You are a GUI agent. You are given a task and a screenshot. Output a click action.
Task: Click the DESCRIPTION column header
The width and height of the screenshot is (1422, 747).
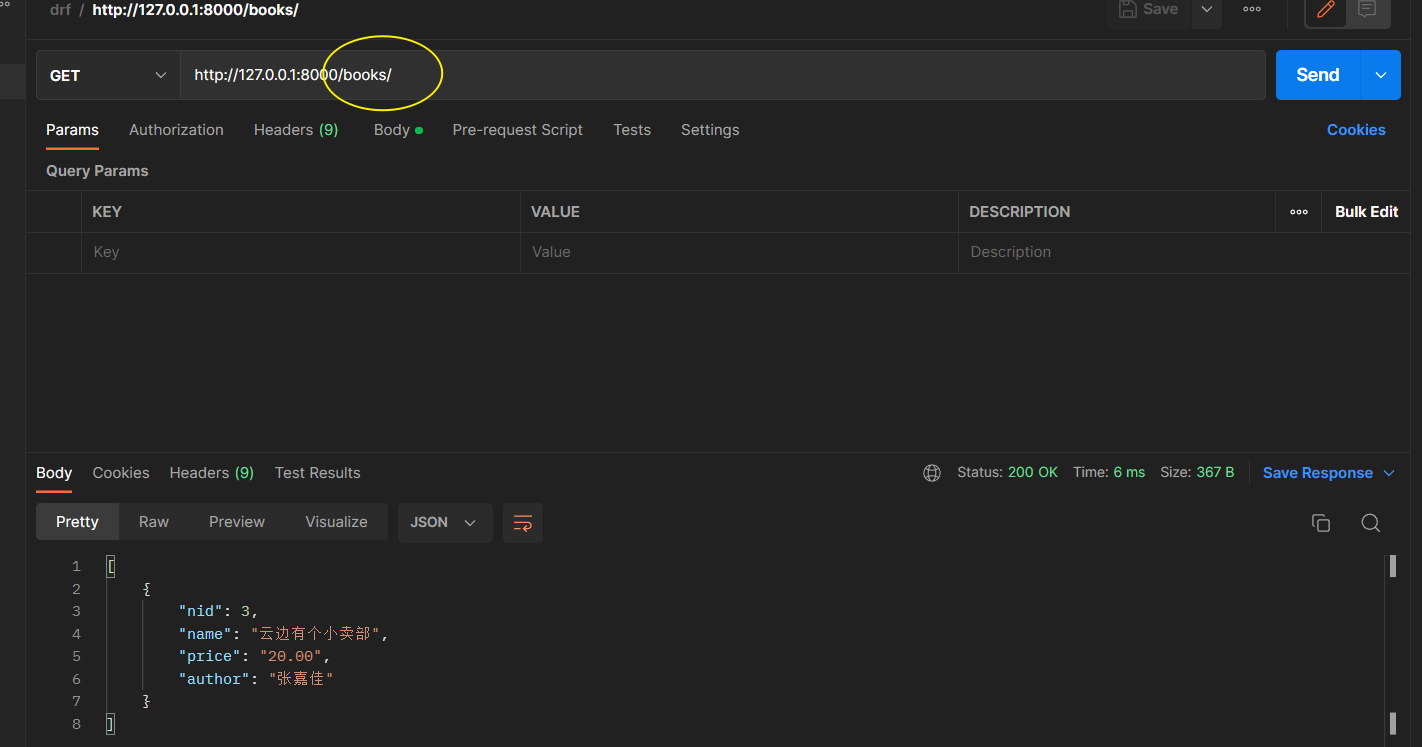pos(1019,212)
